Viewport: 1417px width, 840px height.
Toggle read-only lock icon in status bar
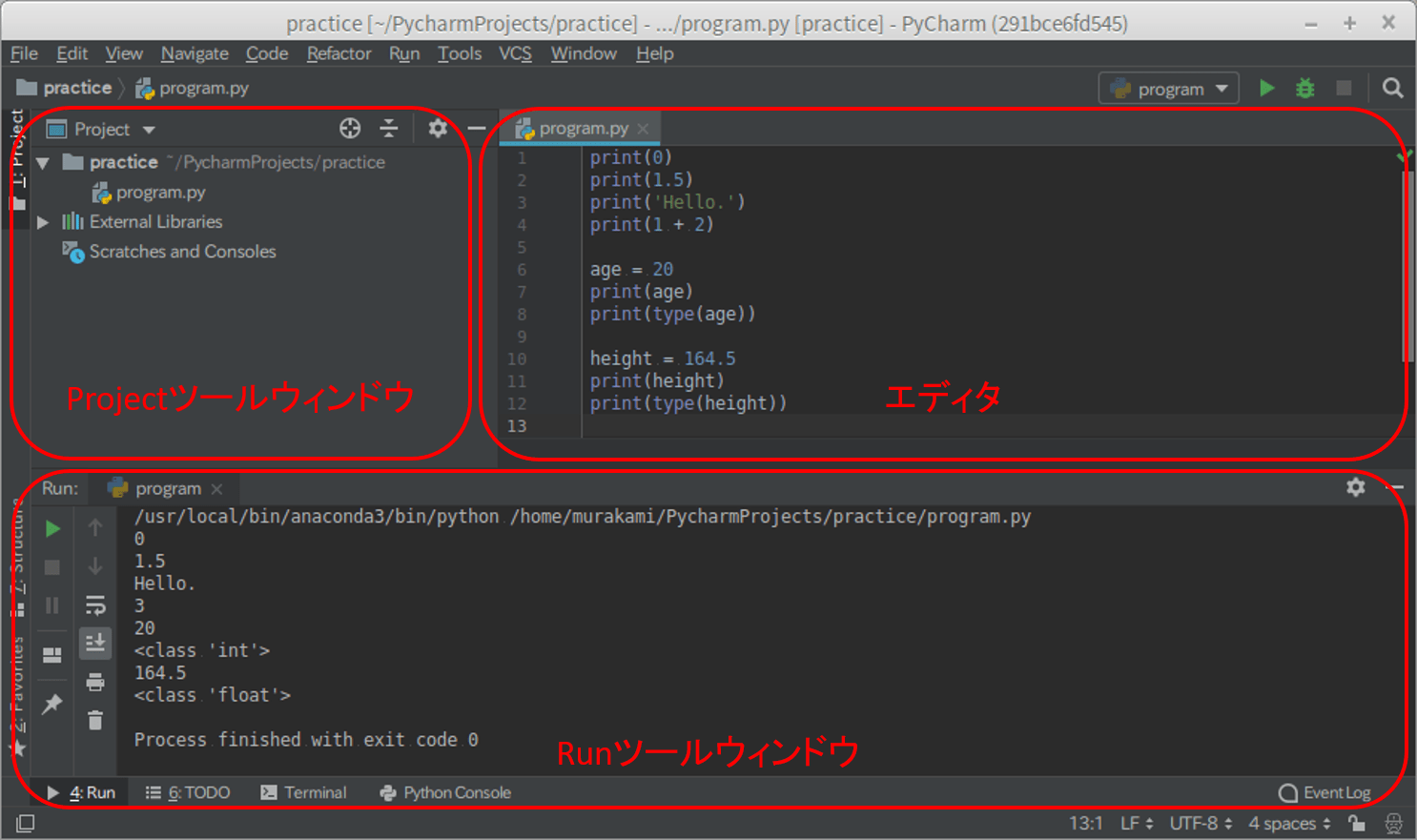click(x=1356, y=823)
